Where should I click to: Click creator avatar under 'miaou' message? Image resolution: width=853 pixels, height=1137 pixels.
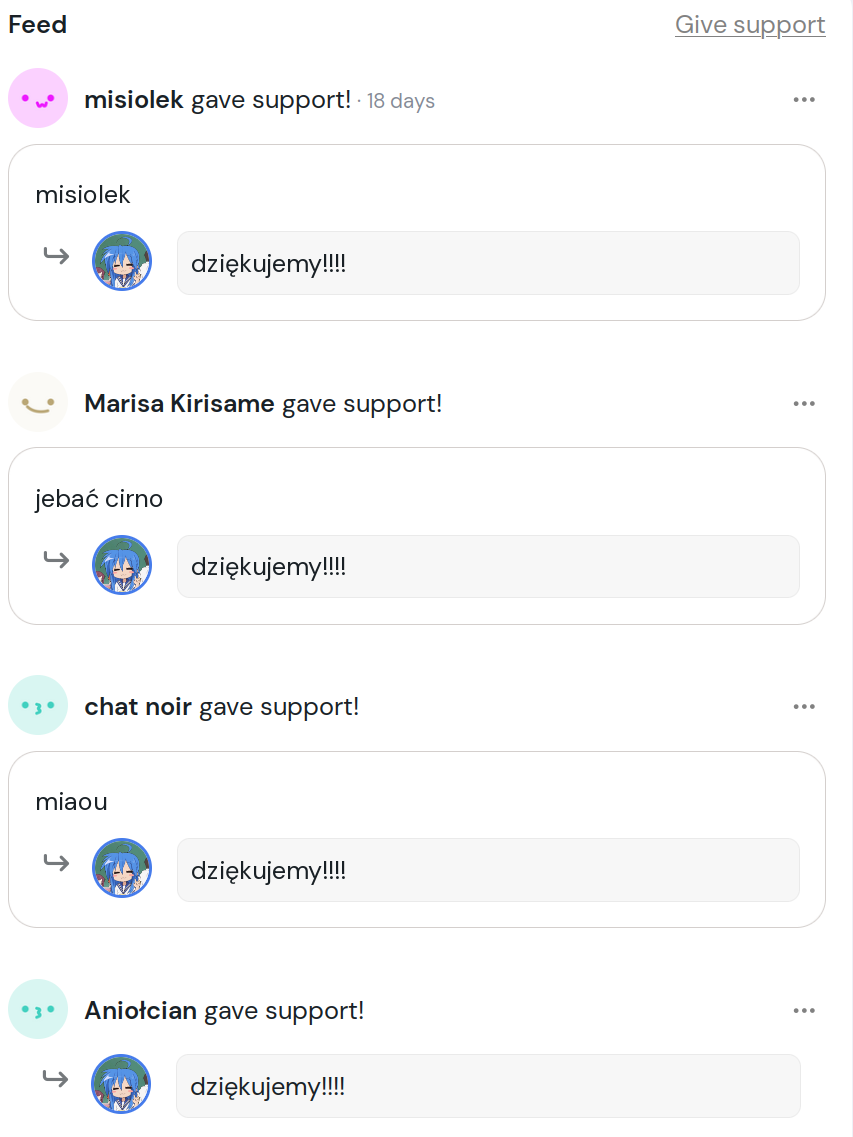122,868
